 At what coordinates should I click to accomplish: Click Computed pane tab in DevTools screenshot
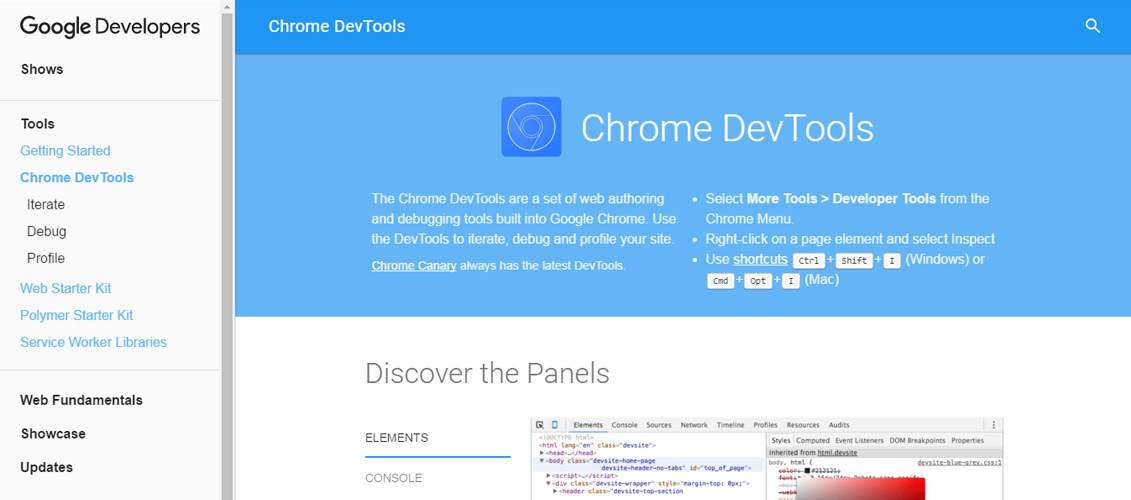[813, 440]
